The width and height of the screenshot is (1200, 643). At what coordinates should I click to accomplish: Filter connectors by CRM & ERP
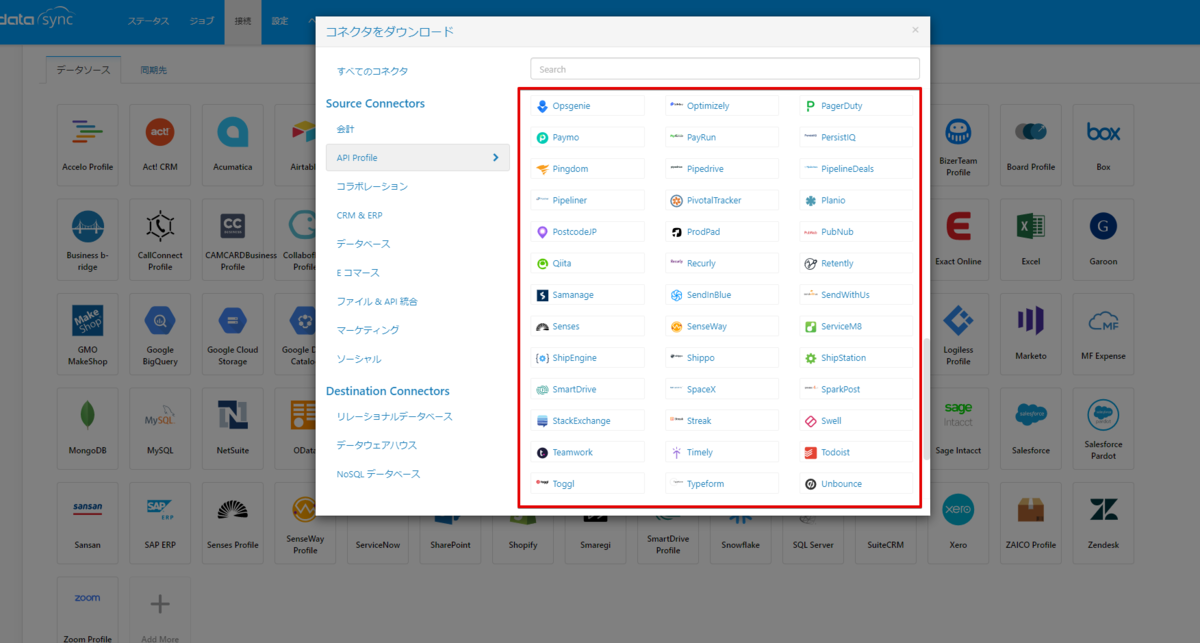click(x=359, y=215)
